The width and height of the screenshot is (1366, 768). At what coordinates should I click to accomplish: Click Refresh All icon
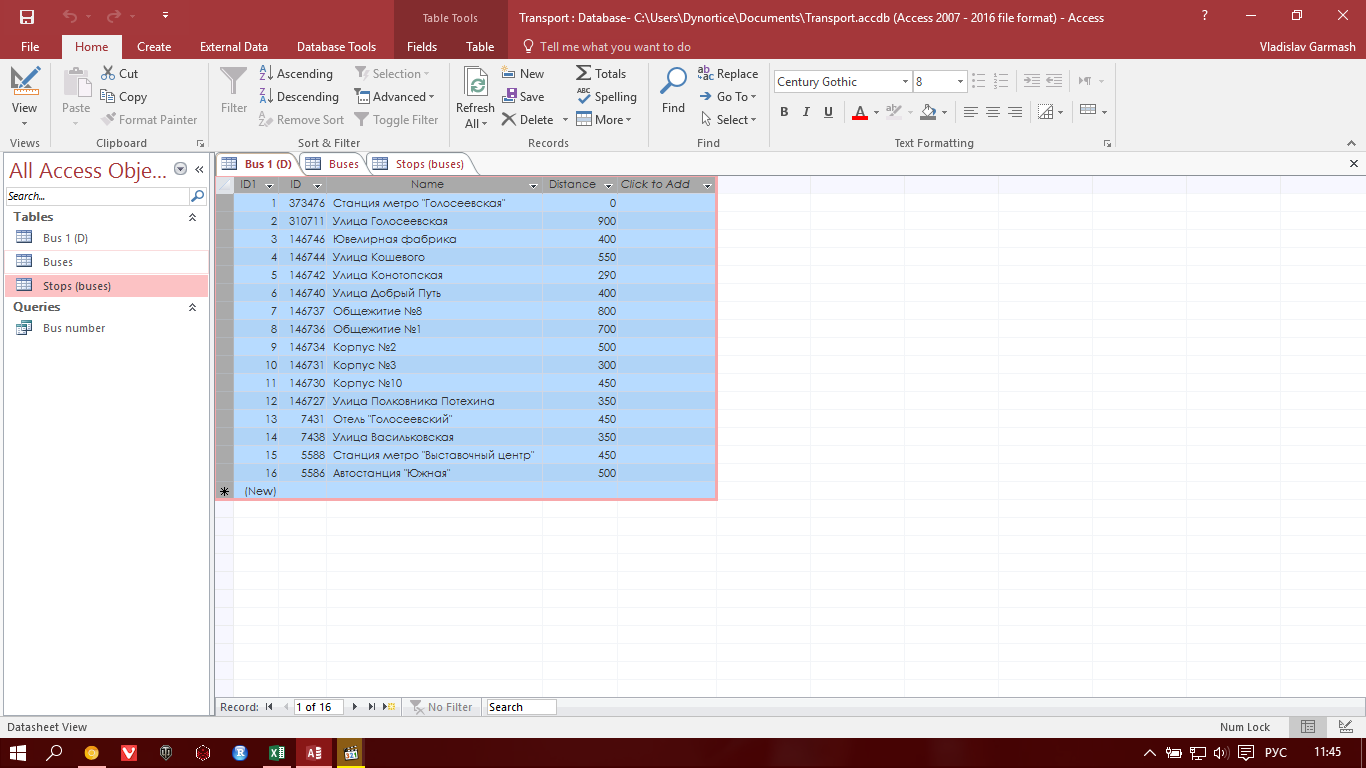click(x=476, y=98)
